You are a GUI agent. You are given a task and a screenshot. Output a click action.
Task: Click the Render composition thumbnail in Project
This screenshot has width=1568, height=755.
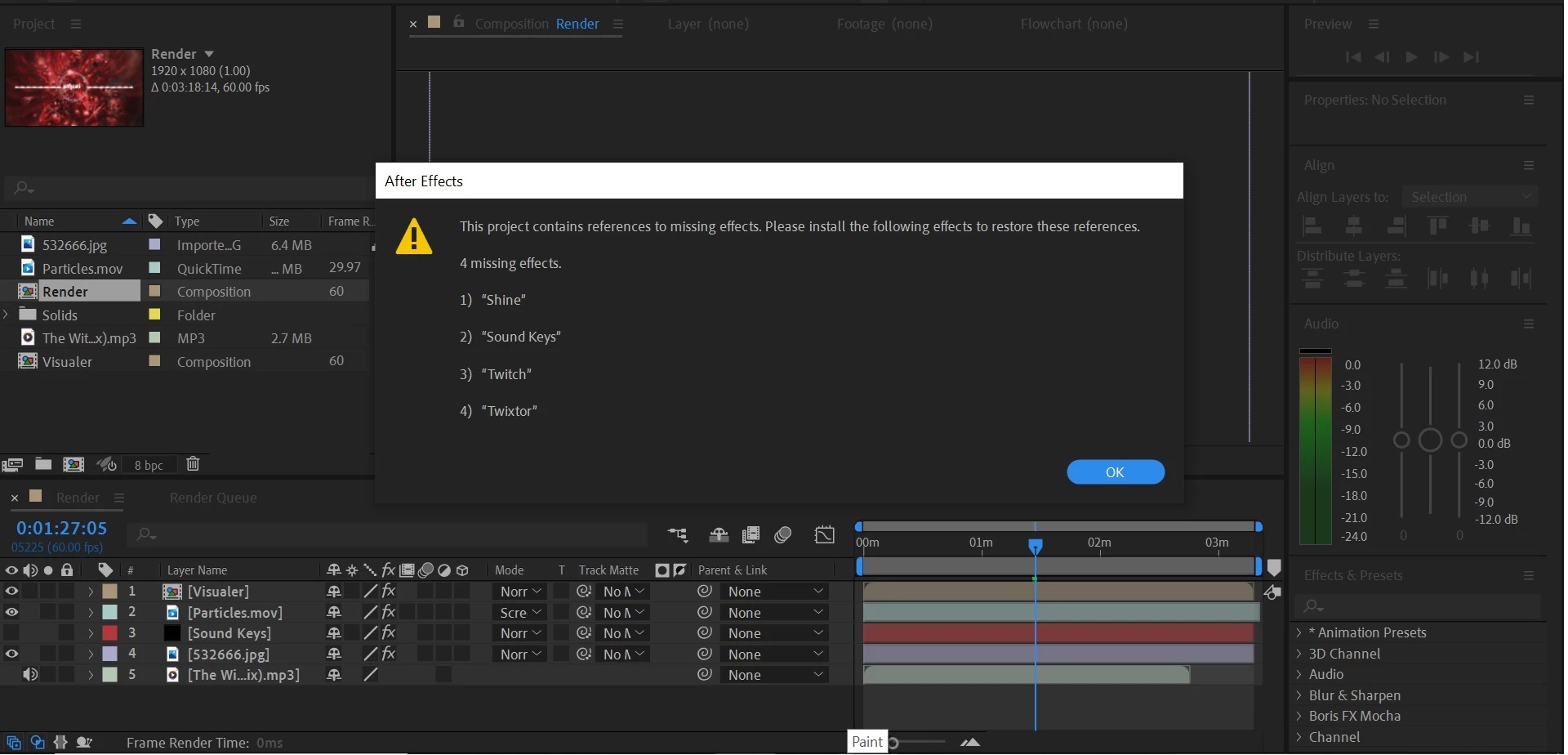(x=74, y=87)
